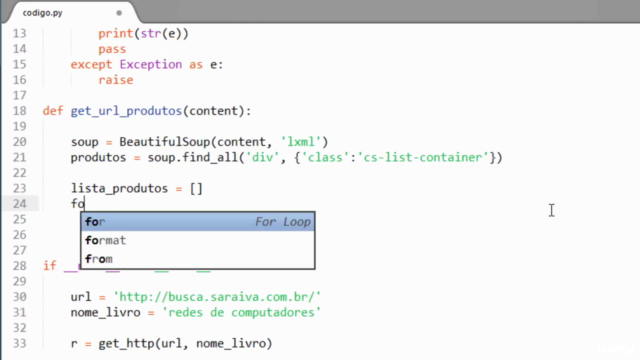Click the 'if' keyword on line 28
The width and height of the screenshot is (640, 360).
pos(49,266)
